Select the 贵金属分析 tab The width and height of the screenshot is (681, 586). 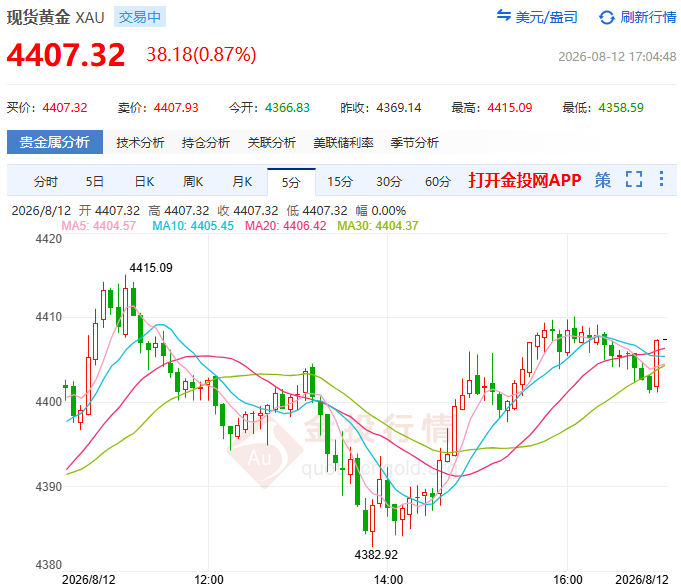(x=55, y=142)
